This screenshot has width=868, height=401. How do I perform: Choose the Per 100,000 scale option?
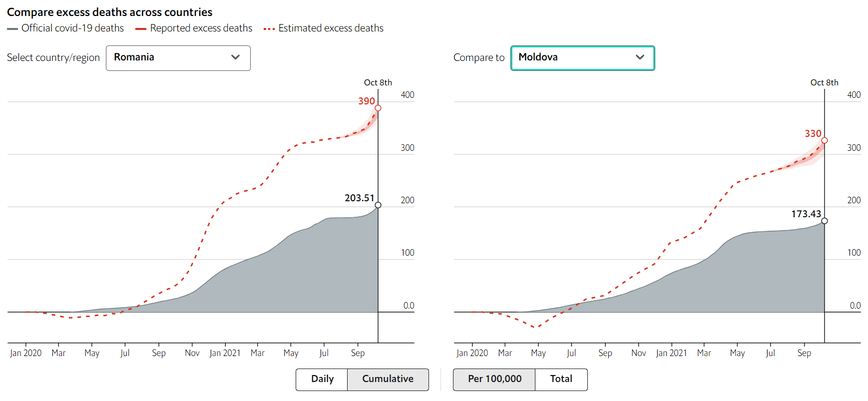click(494, 380)
